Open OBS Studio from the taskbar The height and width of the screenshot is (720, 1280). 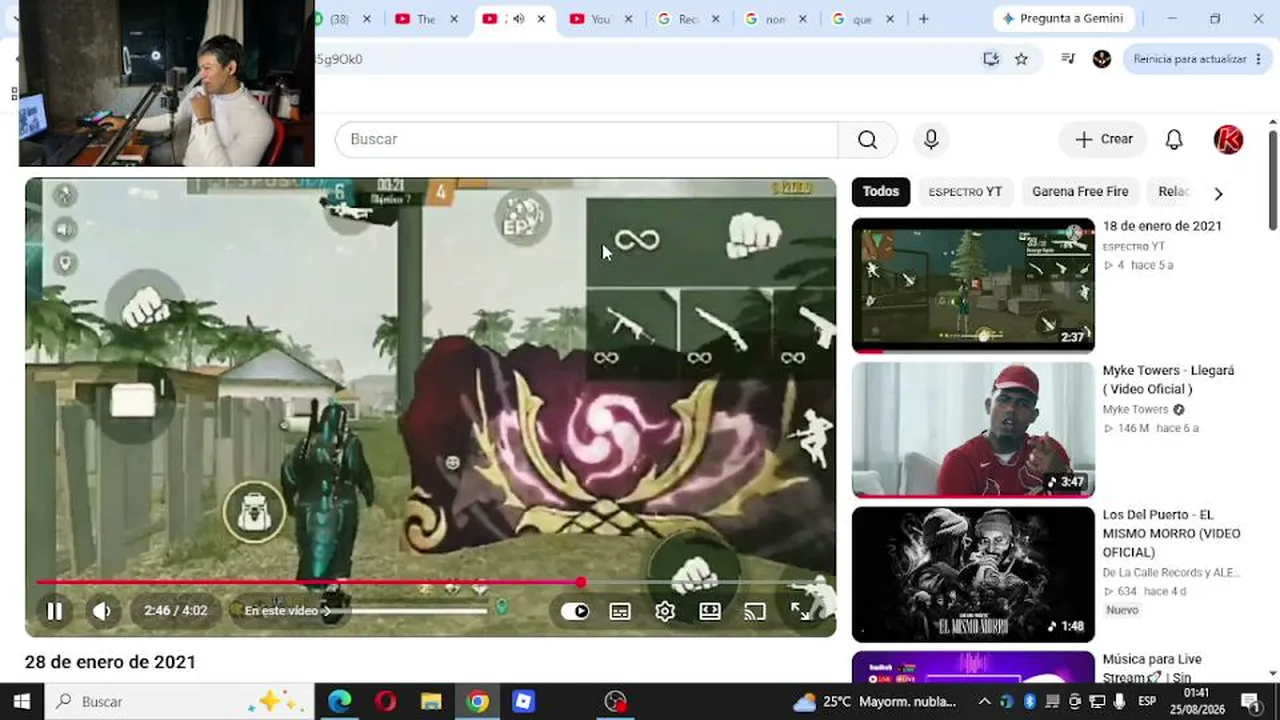[615, 702]
